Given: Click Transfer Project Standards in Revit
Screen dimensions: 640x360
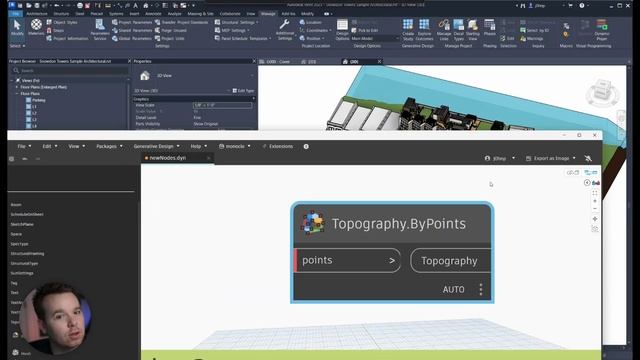Looking at the screenshot, I should tap(181, 22).
